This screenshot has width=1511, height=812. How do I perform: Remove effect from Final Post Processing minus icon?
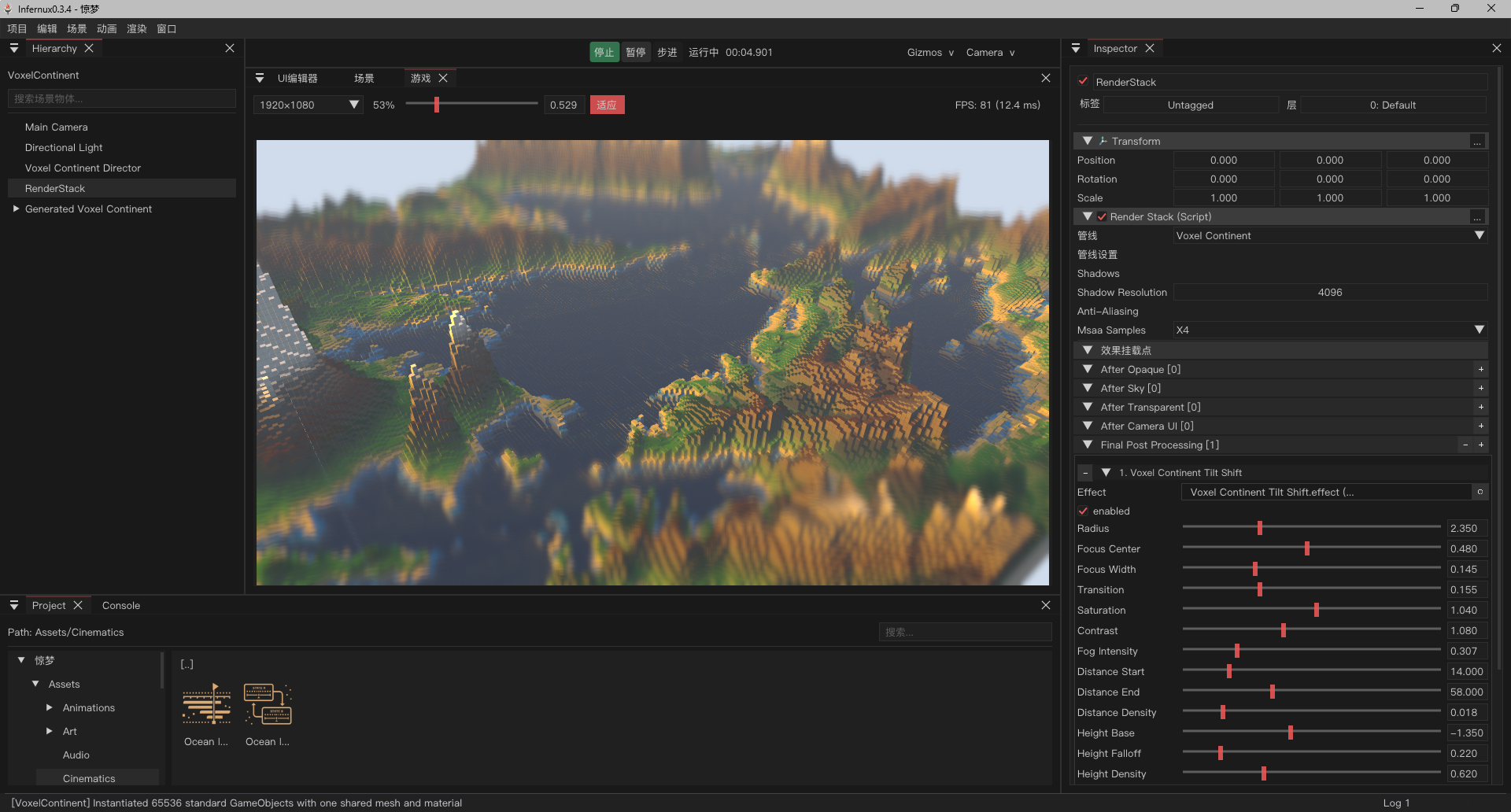pos(1465,445)
